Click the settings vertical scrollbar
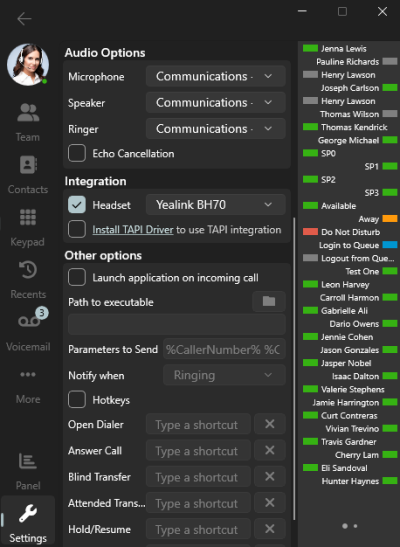 (x=294, y=369)
